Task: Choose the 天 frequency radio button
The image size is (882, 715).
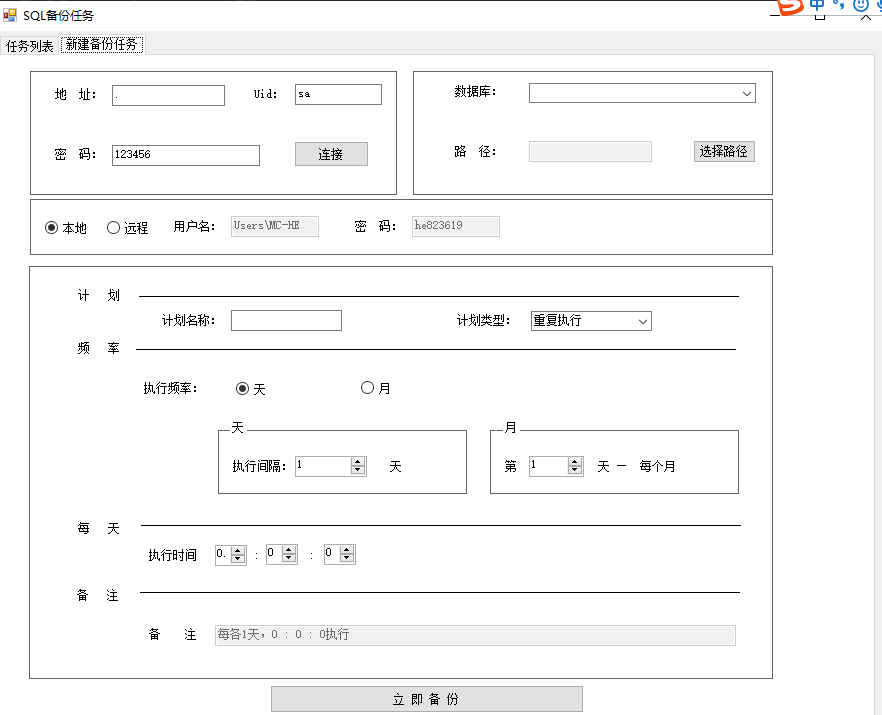Action: pyautogui.click(x=251, y=389)
